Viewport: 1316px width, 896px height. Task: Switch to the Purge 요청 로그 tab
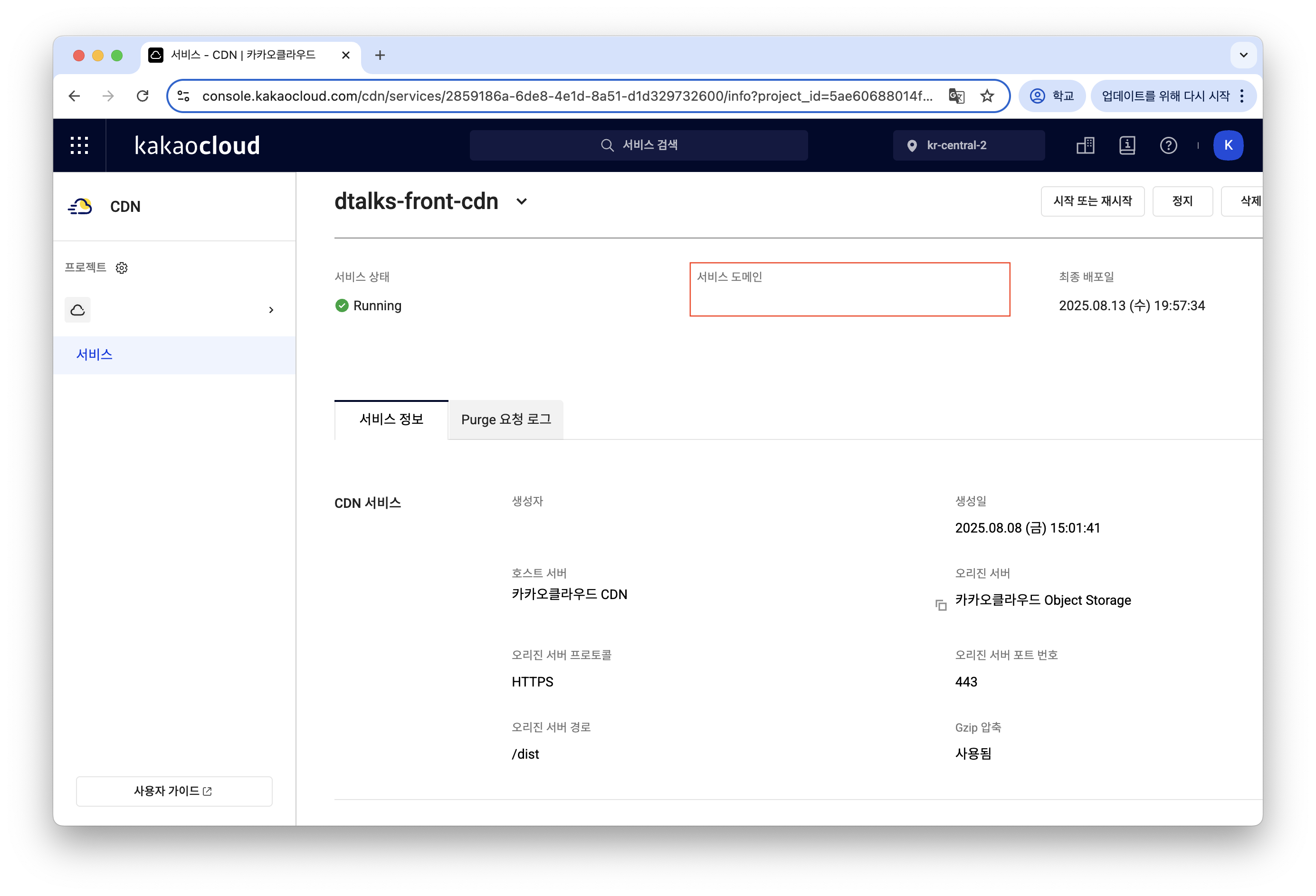pyautogui.click(x=506, y=419)
